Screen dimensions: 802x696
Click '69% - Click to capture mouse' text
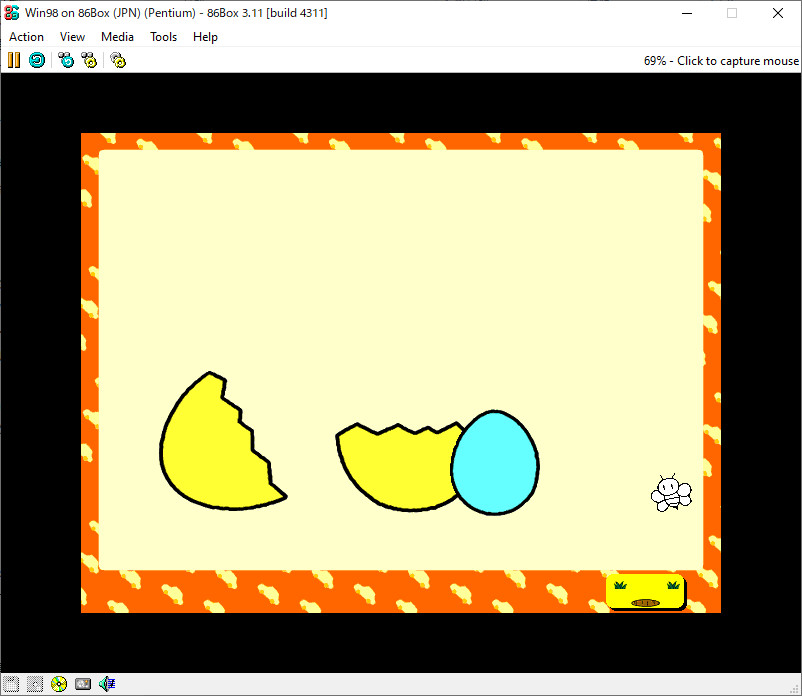click(721, 61)
